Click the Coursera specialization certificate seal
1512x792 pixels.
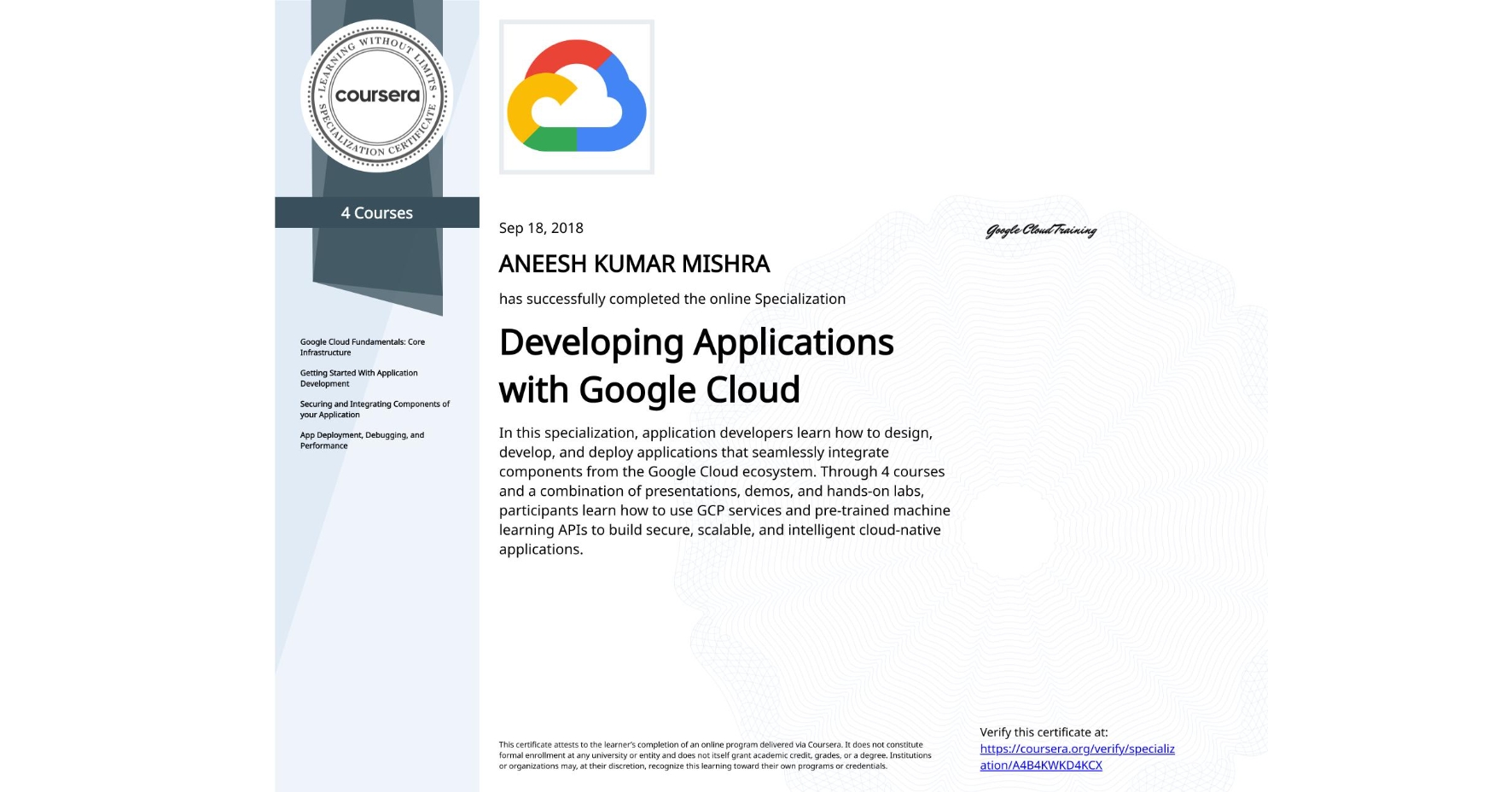[x=376, y=96]
